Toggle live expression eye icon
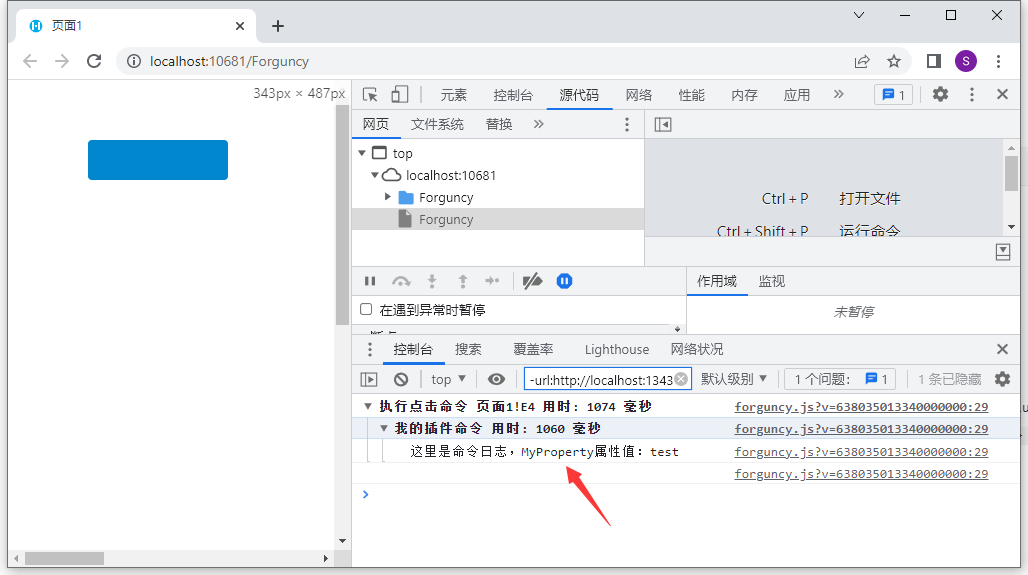1028x575 pixels. pyautogui.click(x=496, y=379)
